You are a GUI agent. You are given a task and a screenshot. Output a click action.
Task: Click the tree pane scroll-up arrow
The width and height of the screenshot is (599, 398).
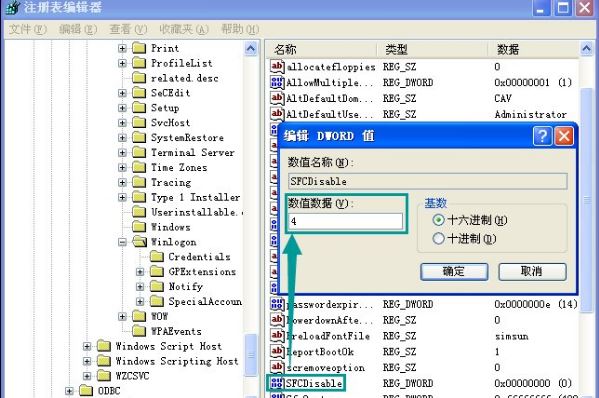coord(251,49)
